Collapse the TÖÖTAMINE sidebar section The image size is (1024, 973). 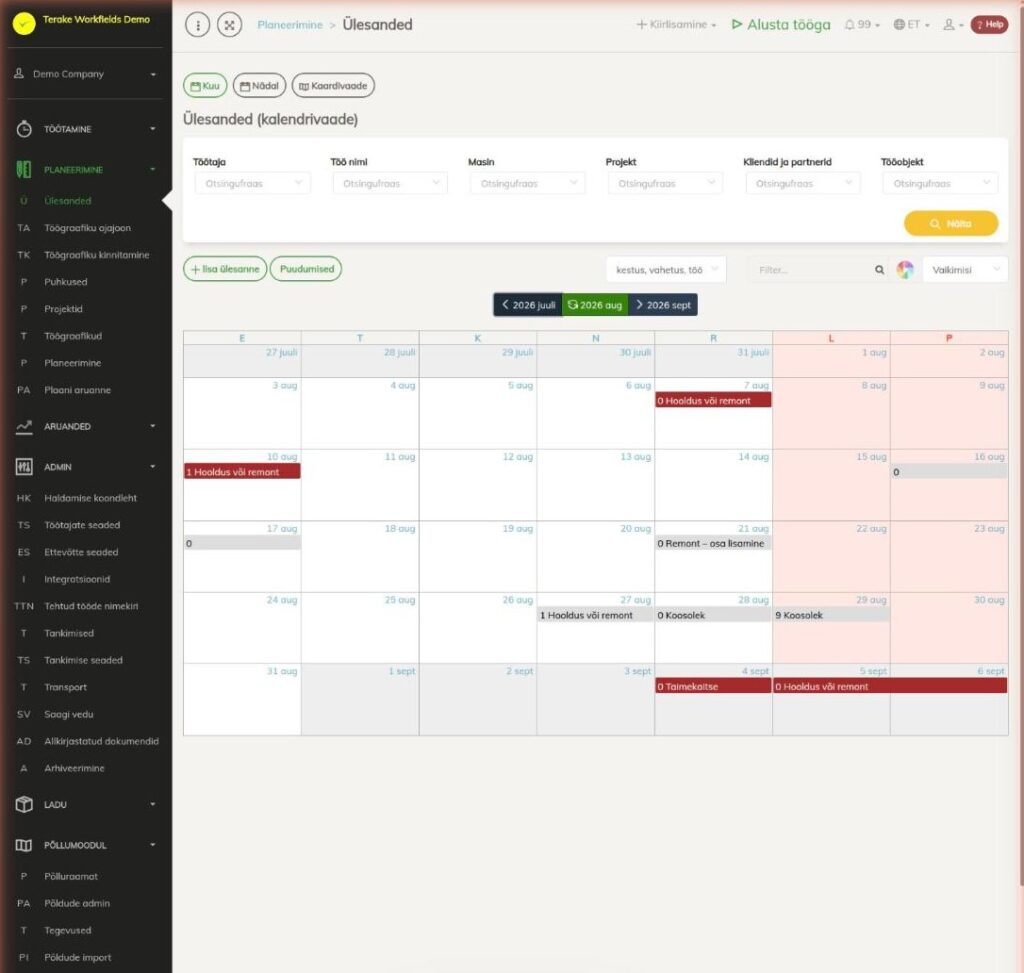[x=85, y=129]
